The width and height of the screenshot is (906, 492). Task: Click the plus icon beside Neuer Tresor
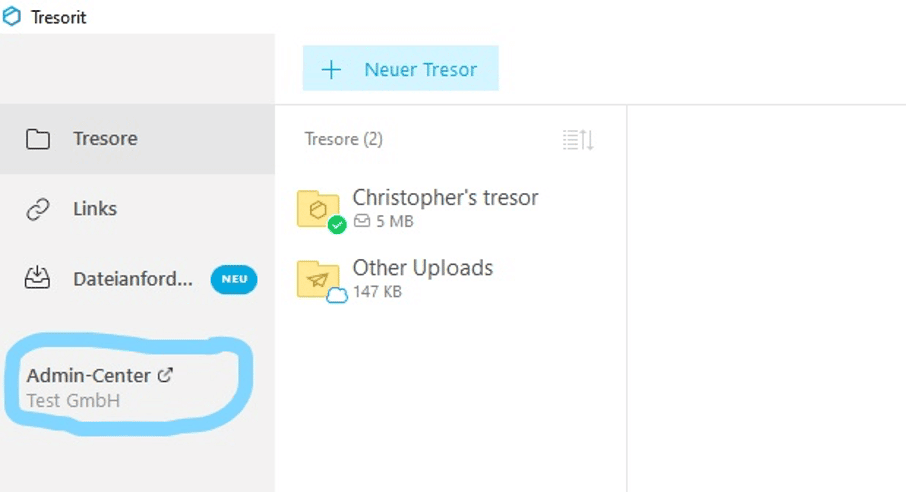click(x=331, y=69)
